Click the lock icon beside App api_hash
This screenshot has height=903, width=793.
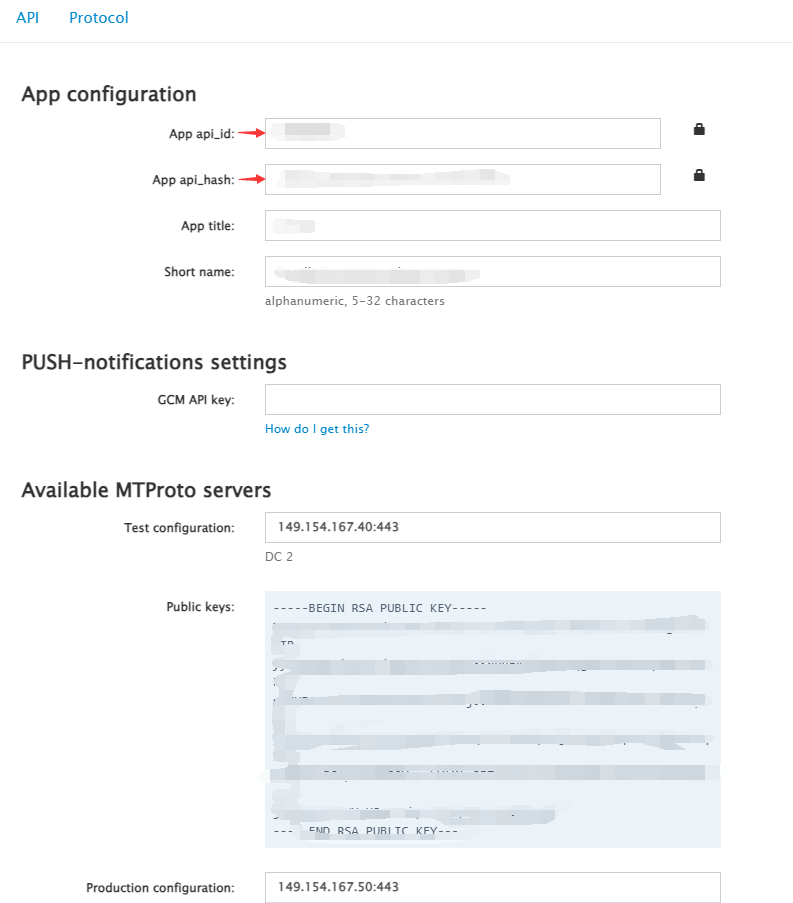[699, 175]
